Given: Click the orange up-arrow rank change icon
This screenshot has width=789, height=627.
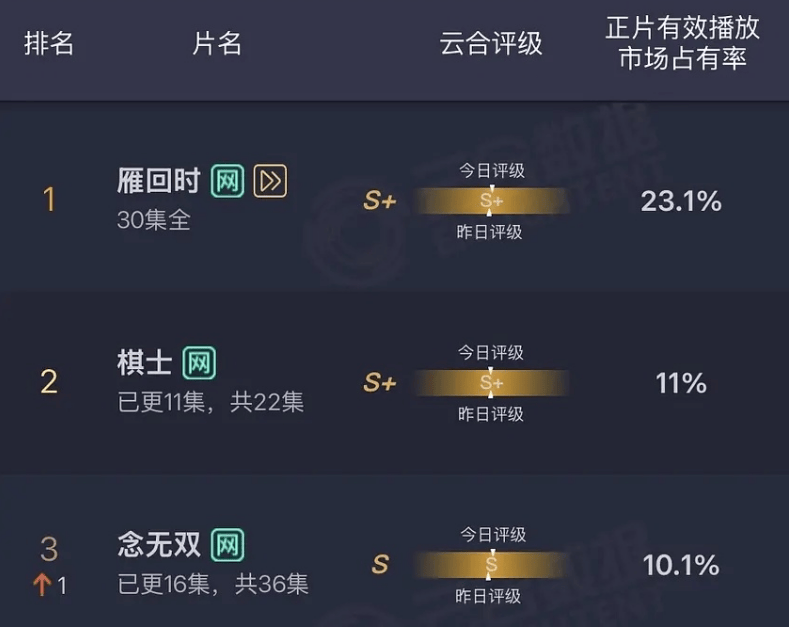Looking at the screenshot, I should (42, 585).
